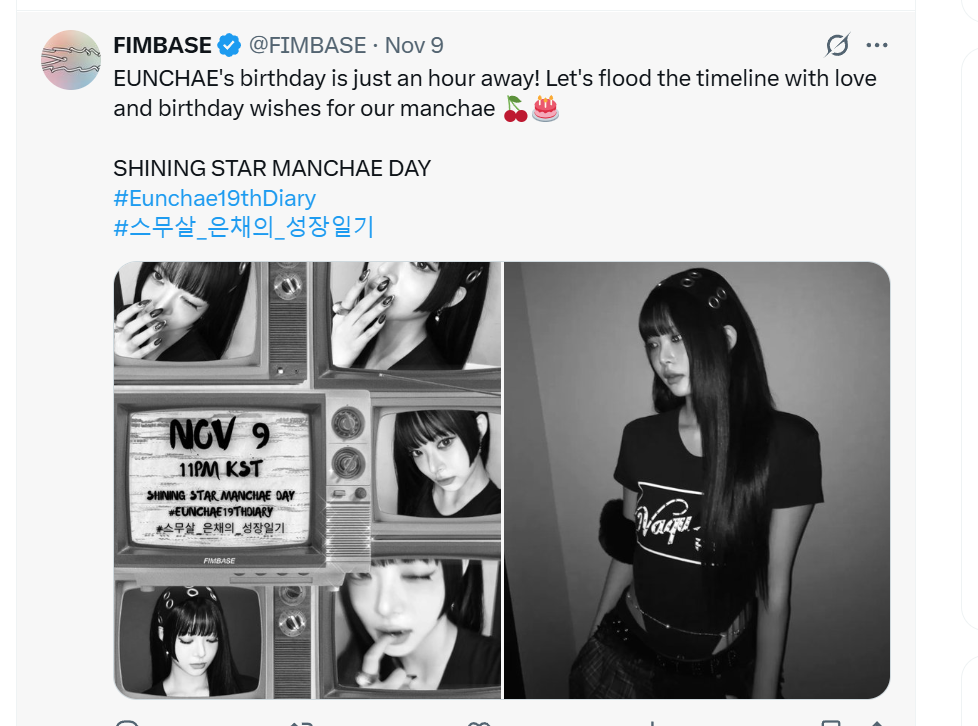Screen dimensions: 978x726
Task: Open the Korean hashtag #스무살_은채의_성장일기
Action: pyautogui.click(x=243, y=227)
